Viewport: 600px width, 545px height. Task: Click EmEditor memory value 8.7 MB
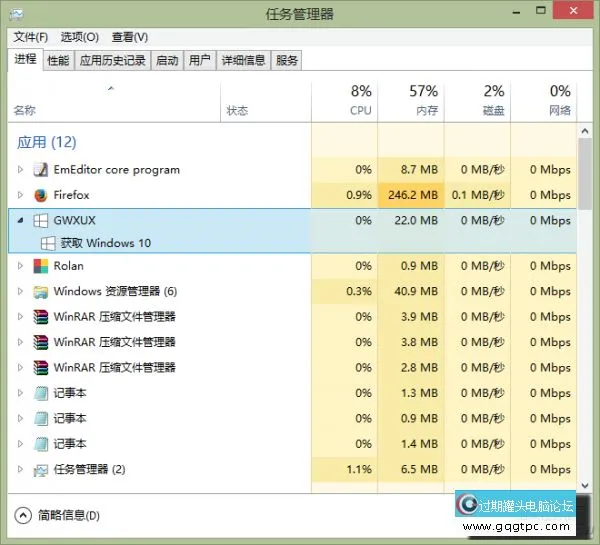419,169
